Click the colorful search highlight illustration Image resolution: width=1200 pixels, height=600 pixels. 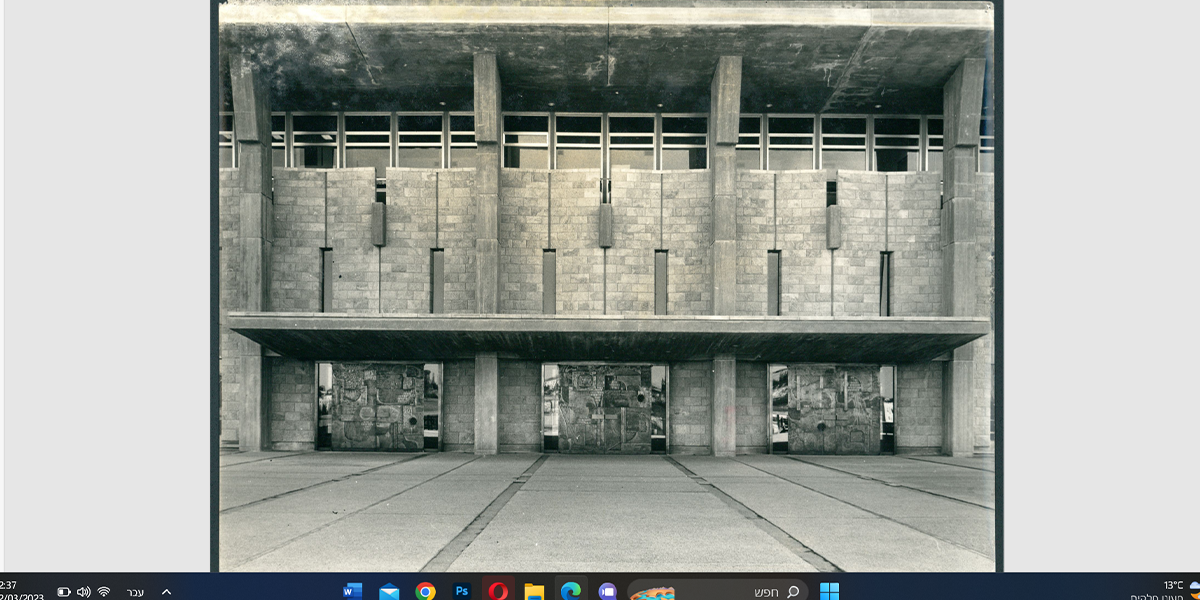(x=653, y=592)
